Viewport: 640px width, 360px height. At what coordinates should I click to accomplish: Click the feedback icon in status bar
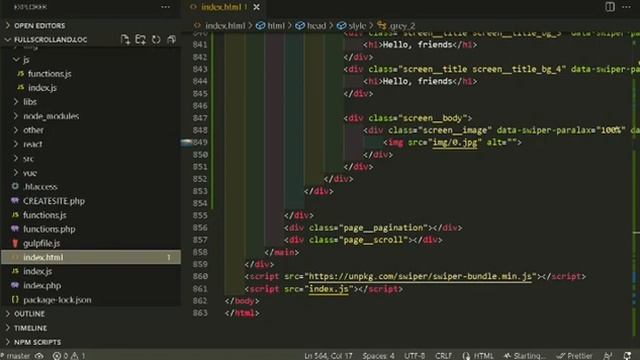click(608, 356)
